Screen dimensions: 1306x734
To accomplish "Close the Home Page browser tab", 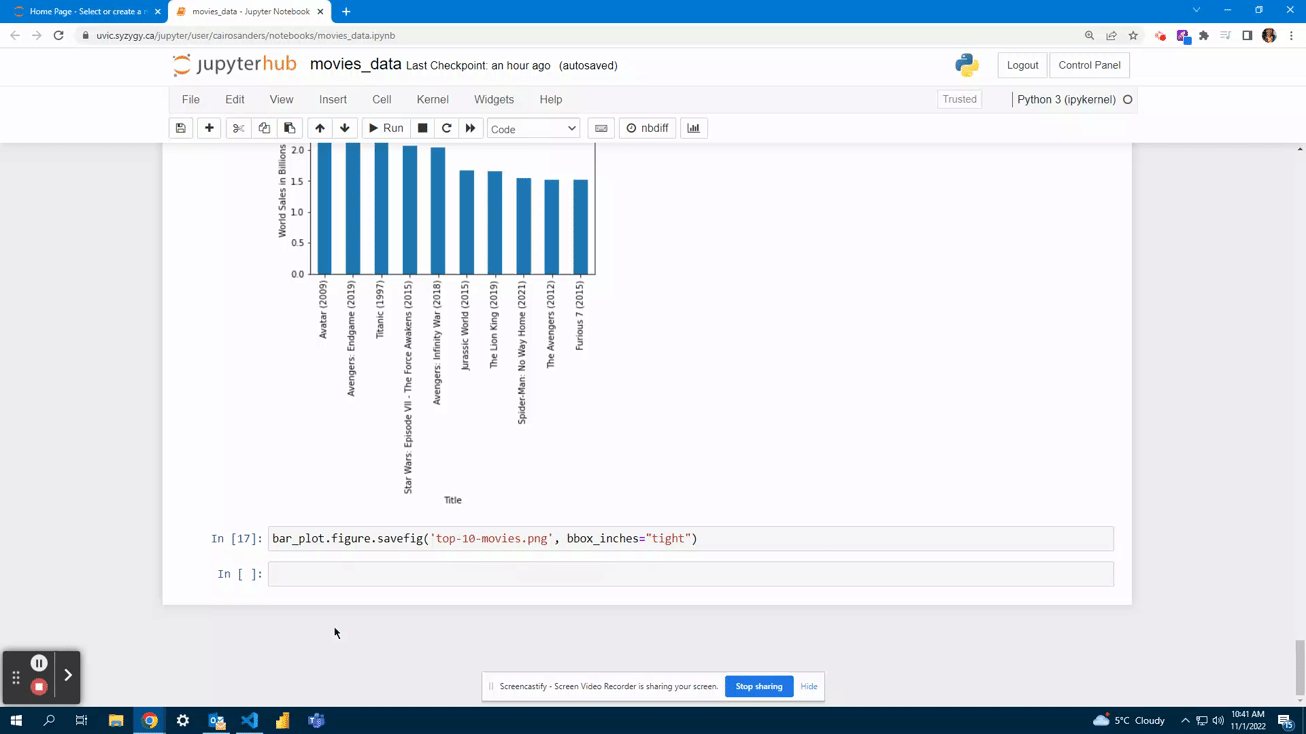I will click(x=157, y=12).
